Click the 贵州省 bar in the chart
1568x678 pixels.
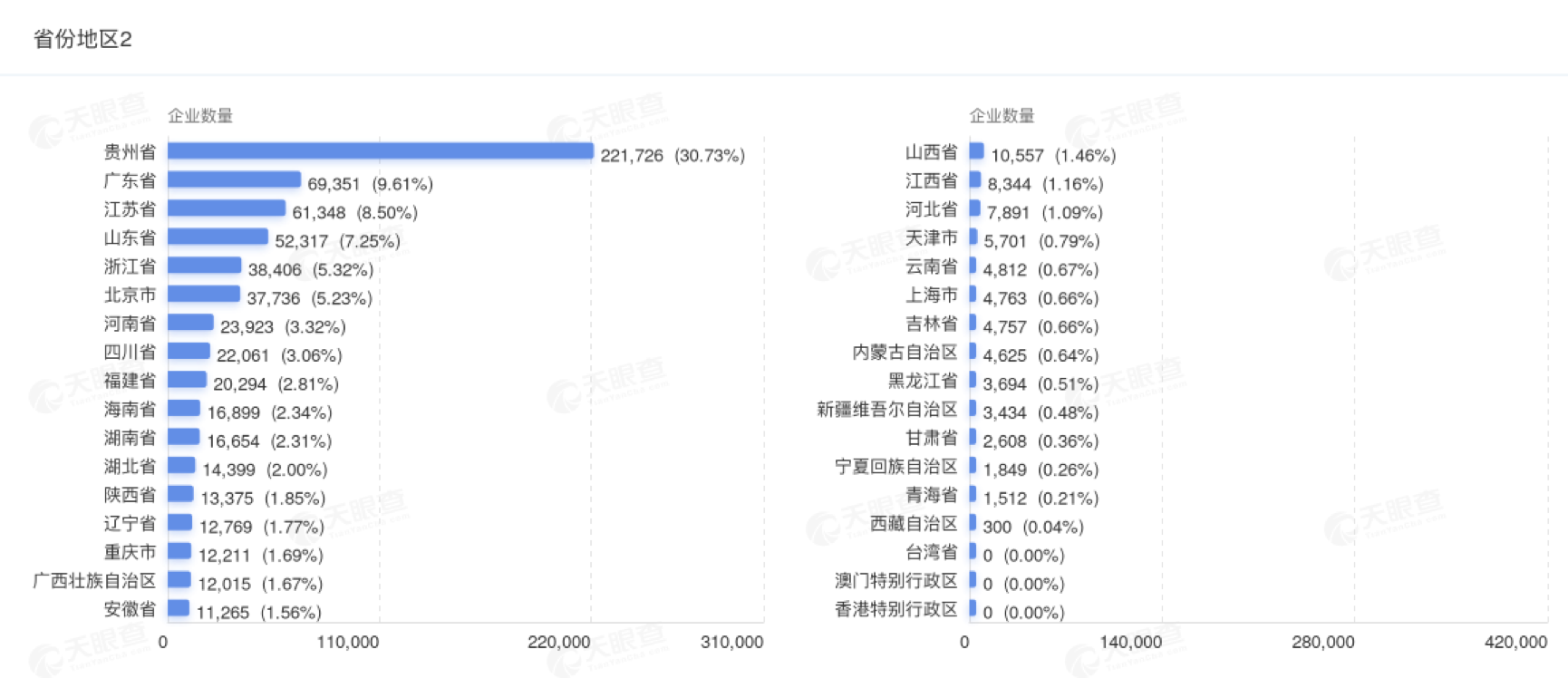[x=381, y=151]
